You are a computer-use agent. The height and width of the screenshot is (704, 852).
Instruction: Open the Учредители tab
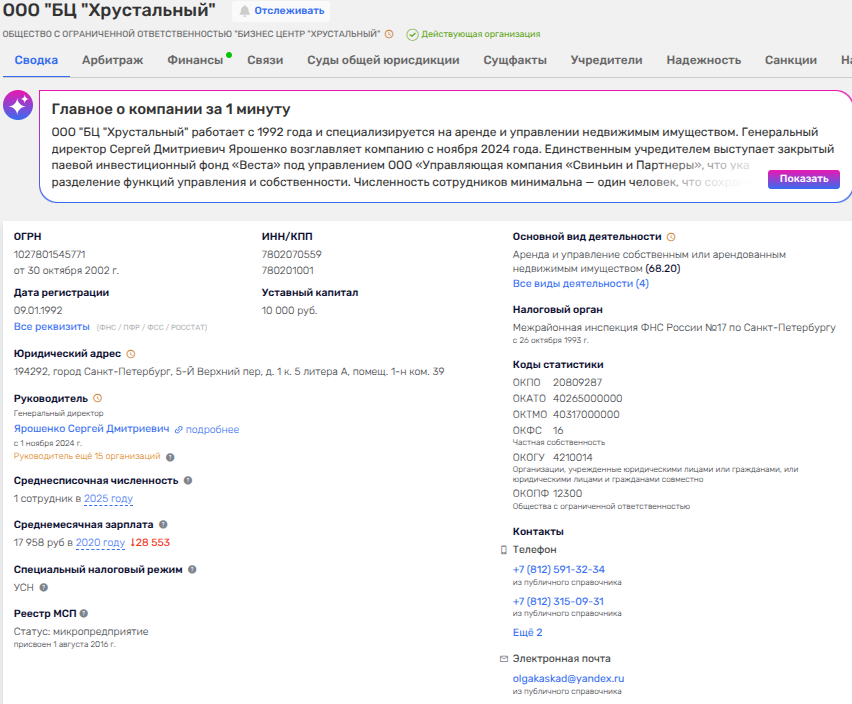606,60
